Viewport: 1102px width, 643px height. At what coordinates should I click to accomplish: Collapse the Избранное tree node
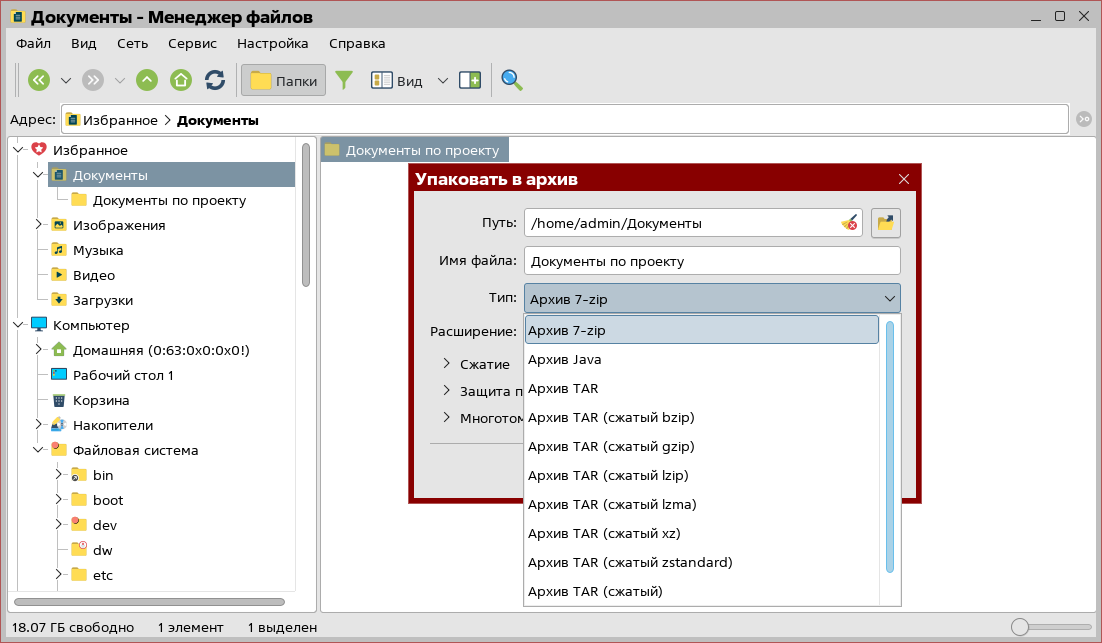click(19, 150)
